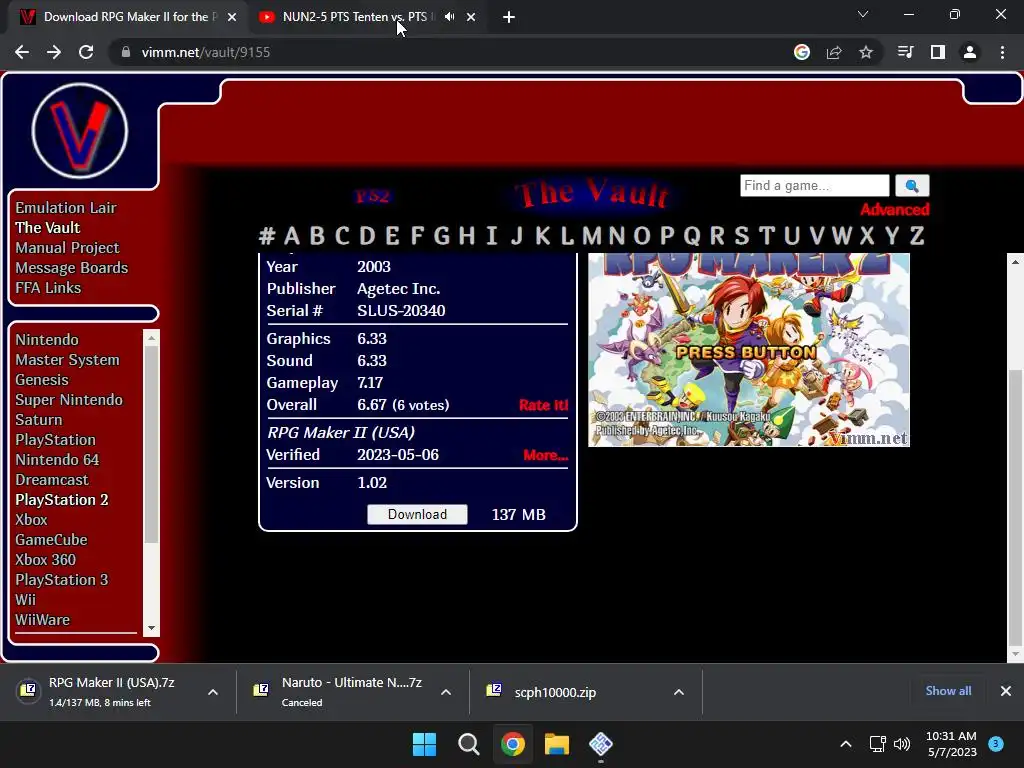Expand RPG Maker II download options

point(213,692)
